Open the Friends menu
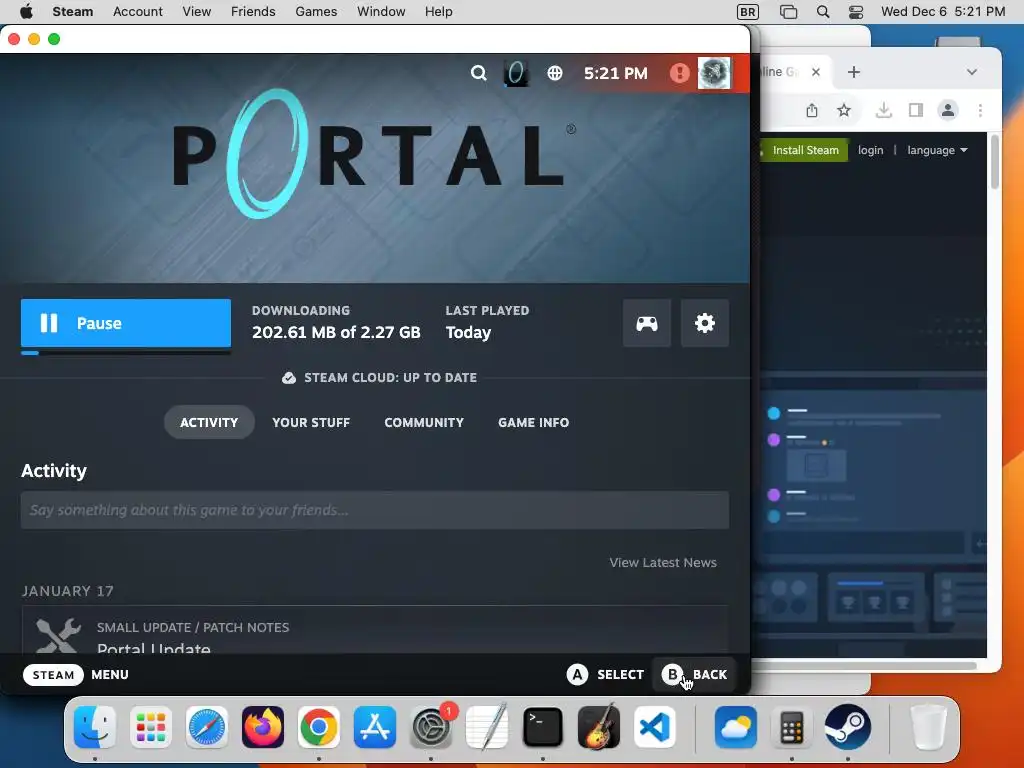 click(x=253, y=12)
